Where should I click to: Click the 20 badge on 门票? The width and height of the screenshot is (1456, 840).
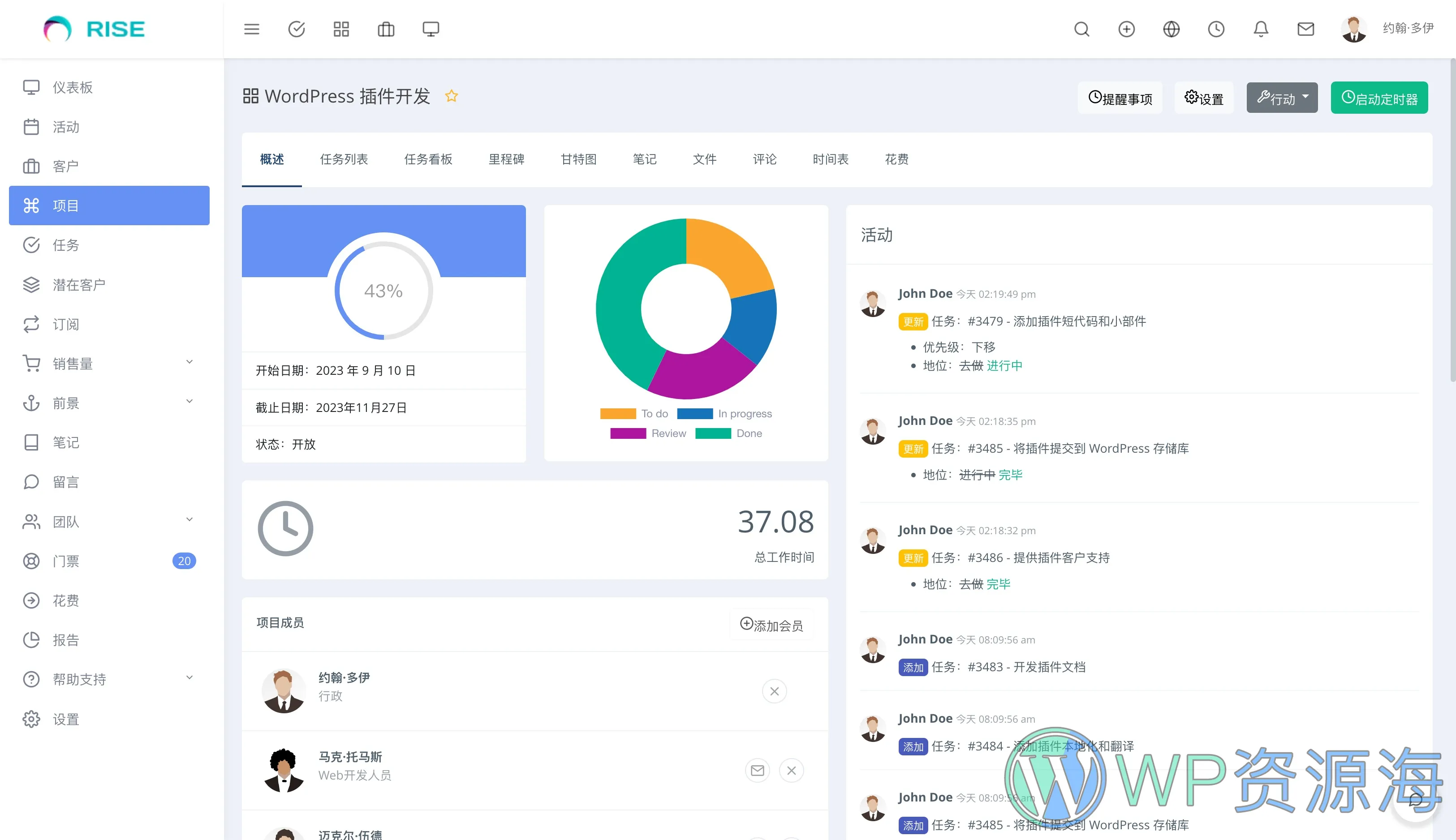184,561
